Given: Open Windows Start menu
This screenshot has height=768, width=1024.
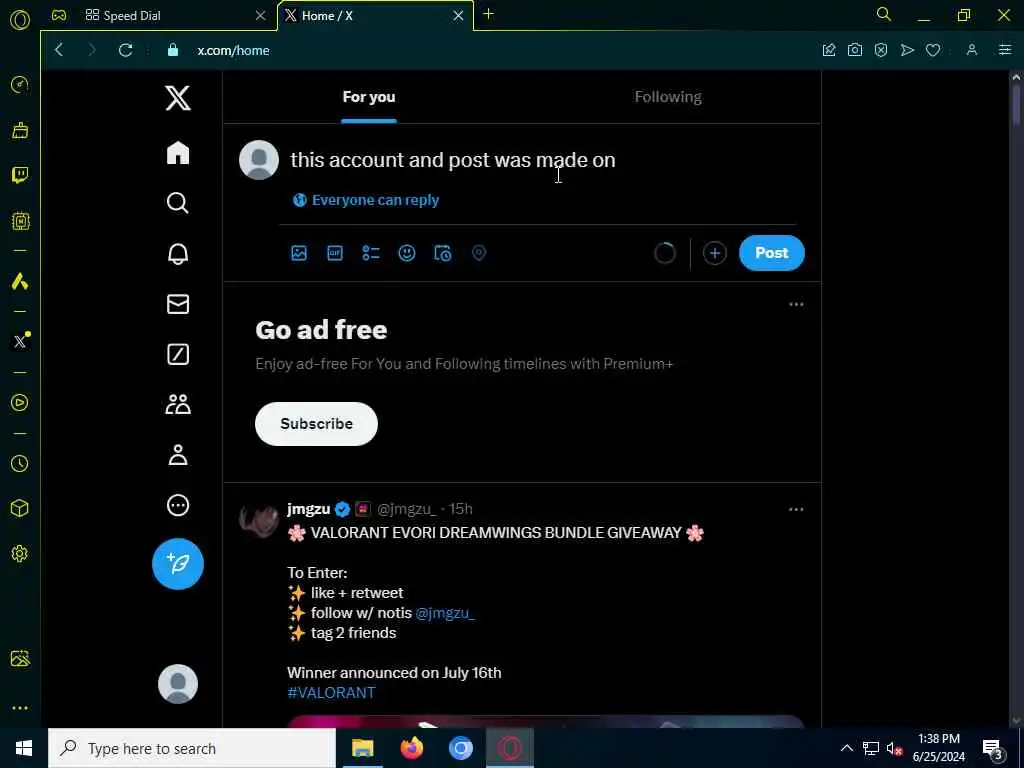Looking at the screenshot, I should [x=24, y=748].
